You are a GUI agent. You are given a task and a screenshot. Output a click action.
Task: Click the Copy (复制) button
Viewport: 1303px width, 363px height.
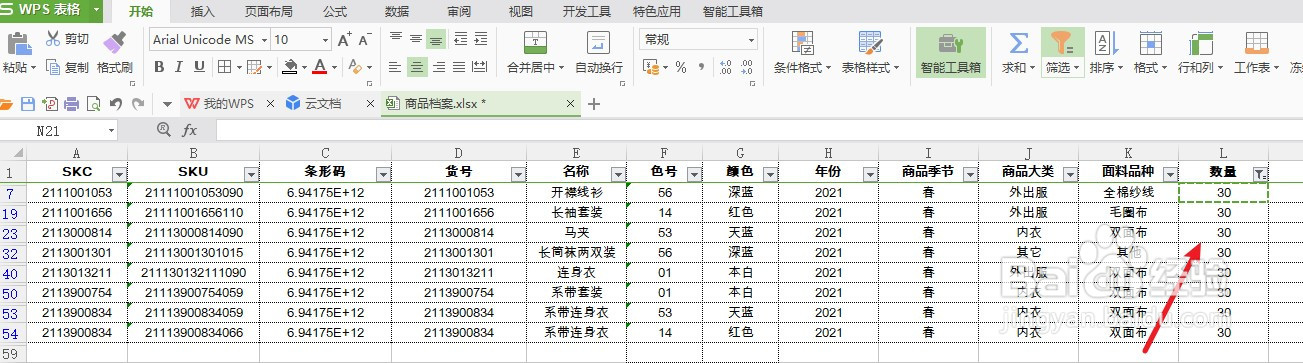67,67
